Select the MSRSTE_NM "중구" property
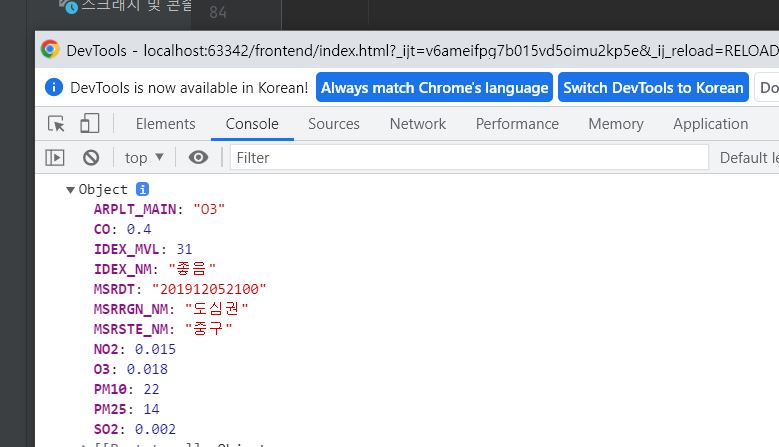This screenshot has width=779, height=447. (x=163, y=329)
